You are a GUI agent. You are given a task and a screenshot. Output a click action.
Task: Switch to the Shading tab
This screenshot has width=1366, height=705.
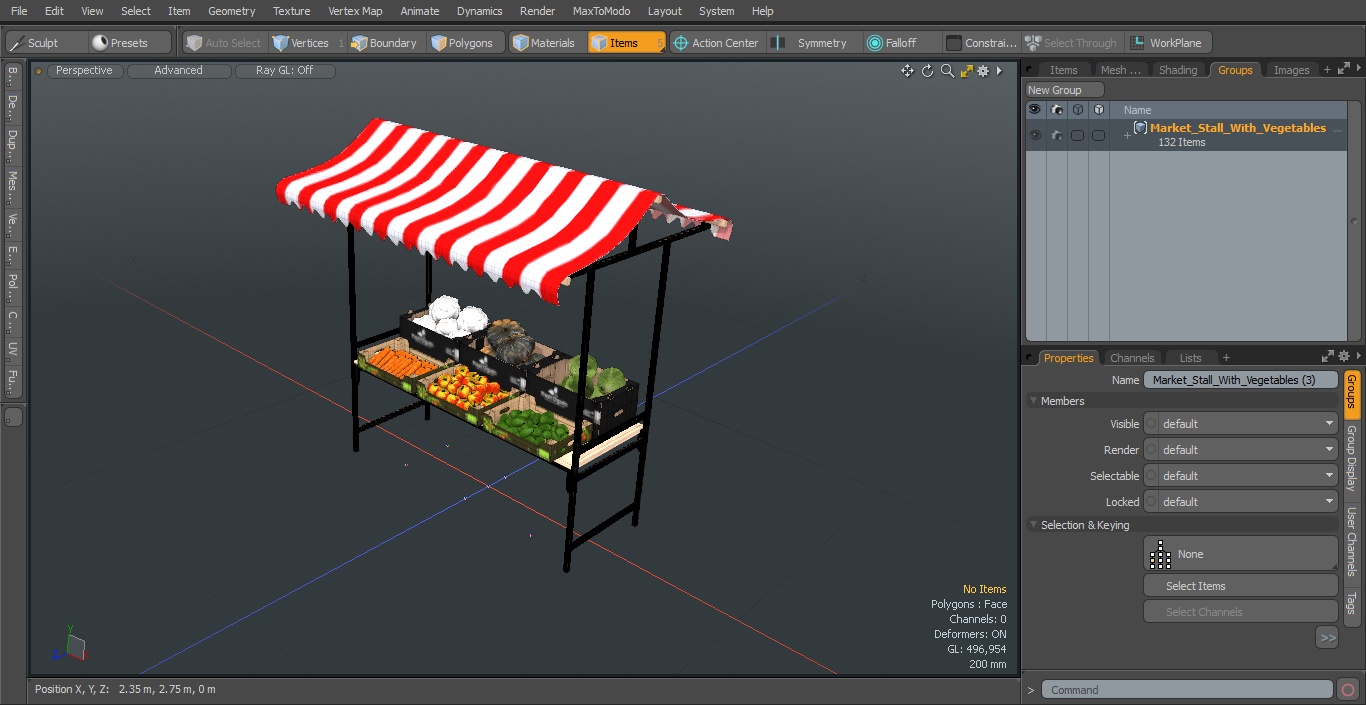point(1178,70)
